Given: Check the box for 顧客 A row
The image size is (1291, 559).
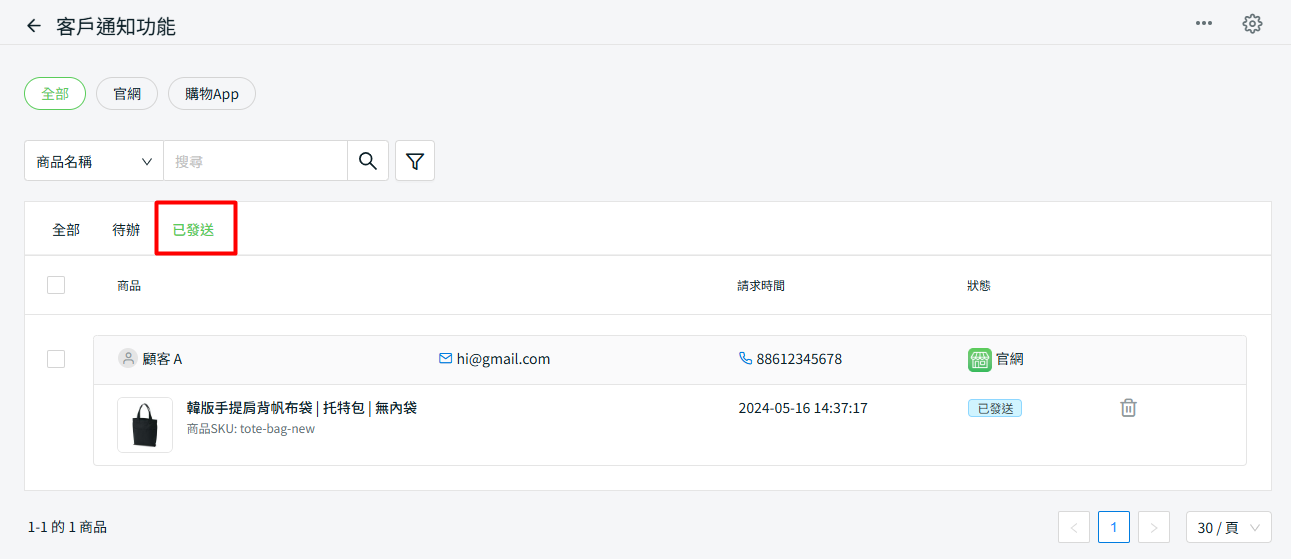Looking at the screenshot, I should point(56,359).
